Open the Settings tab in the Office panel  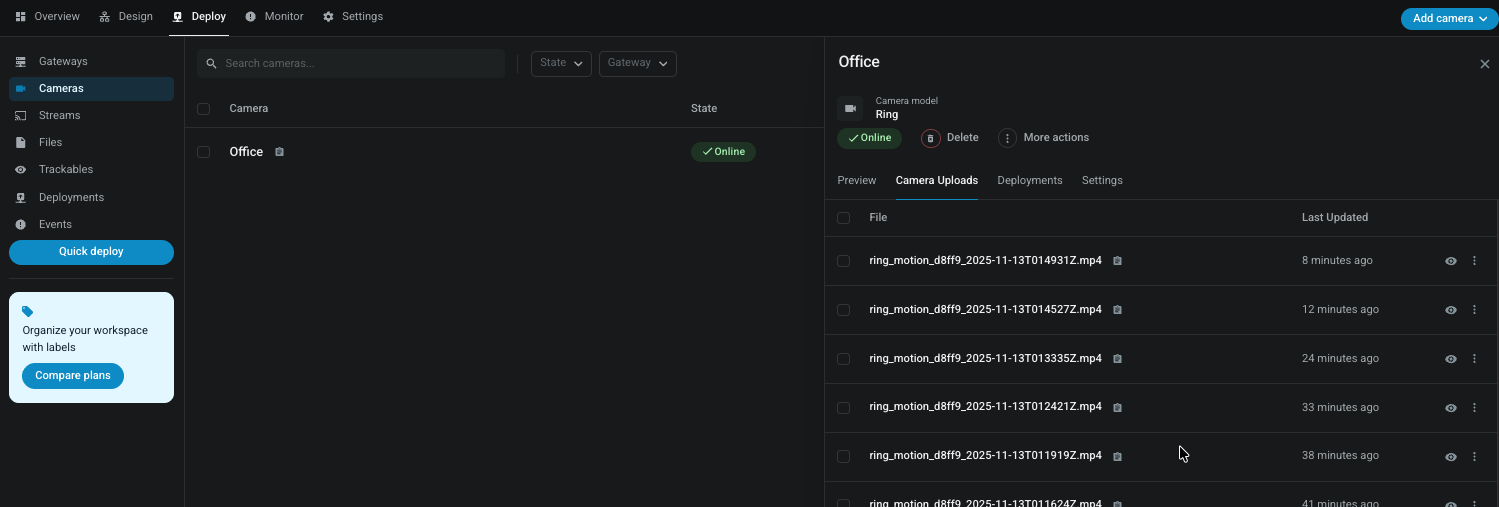1102,180
